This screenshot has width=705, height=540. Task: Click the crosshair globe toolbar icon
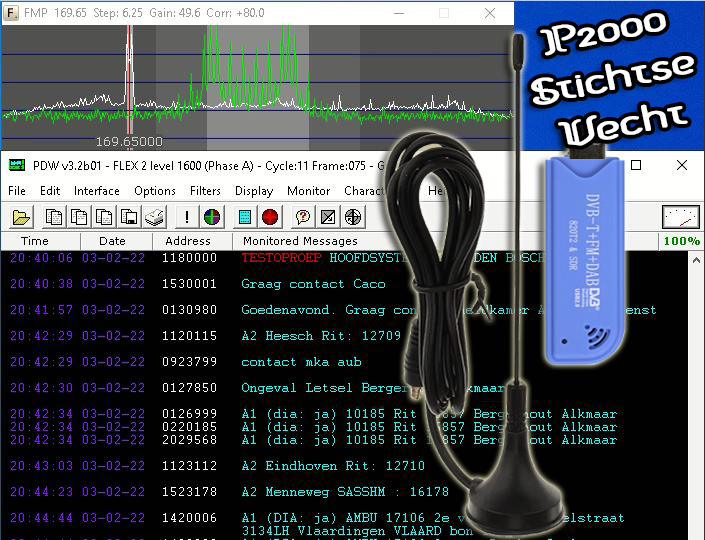click(x=353, y=217)
